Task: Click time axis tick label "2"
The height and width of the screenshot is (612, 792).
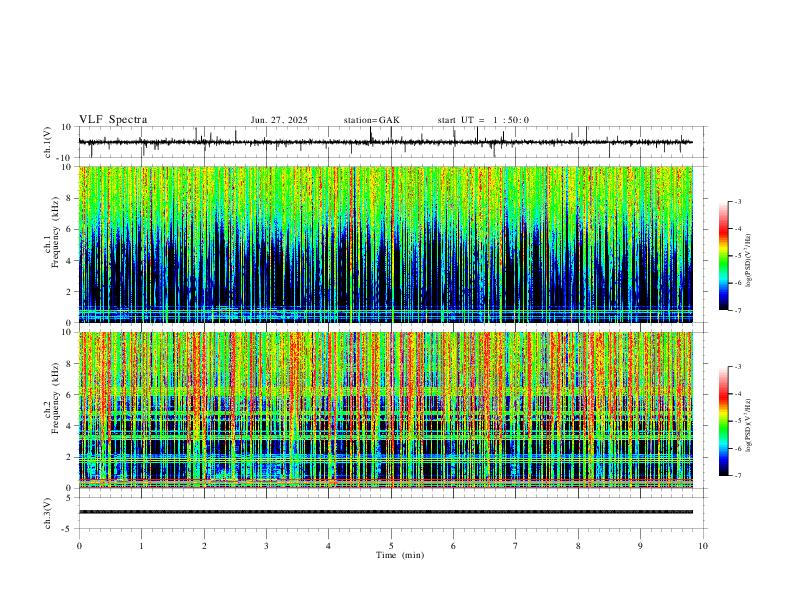Action: click(204, 546)
